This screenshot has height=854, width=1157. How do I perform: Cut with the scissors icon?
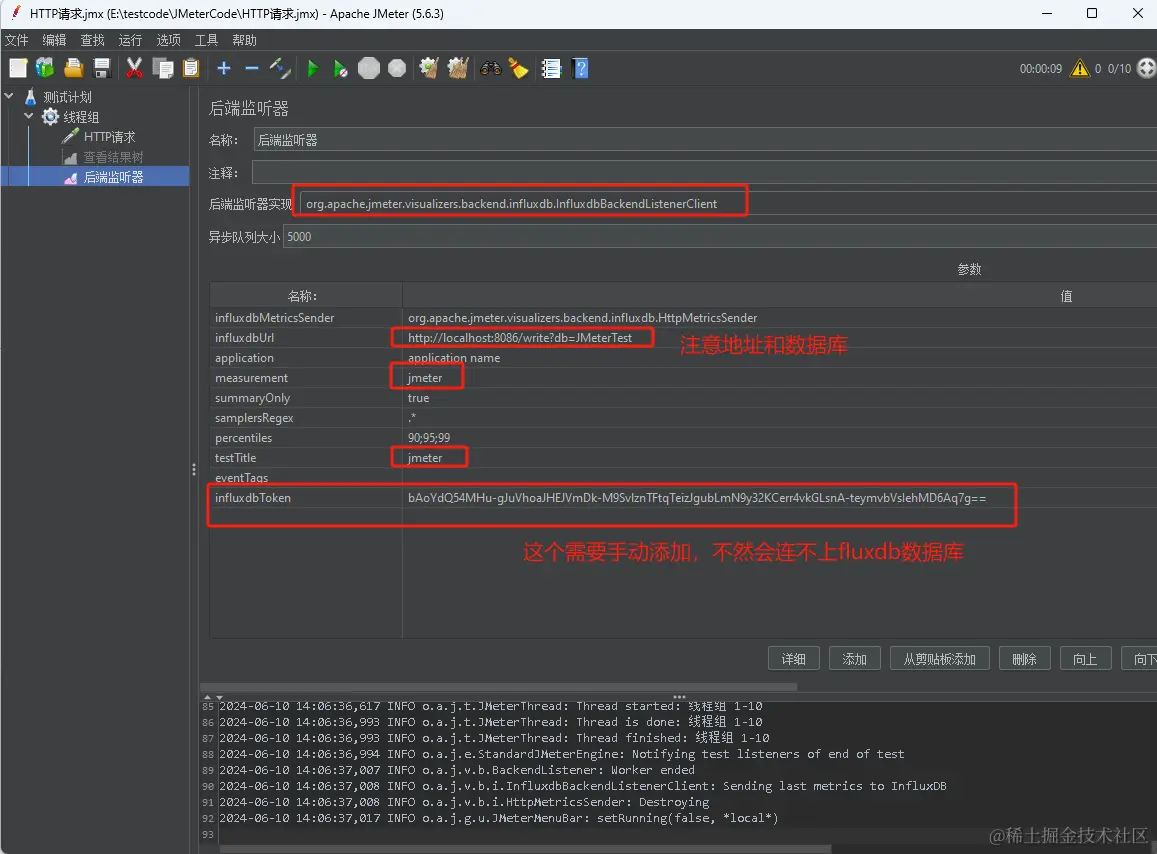134,69
